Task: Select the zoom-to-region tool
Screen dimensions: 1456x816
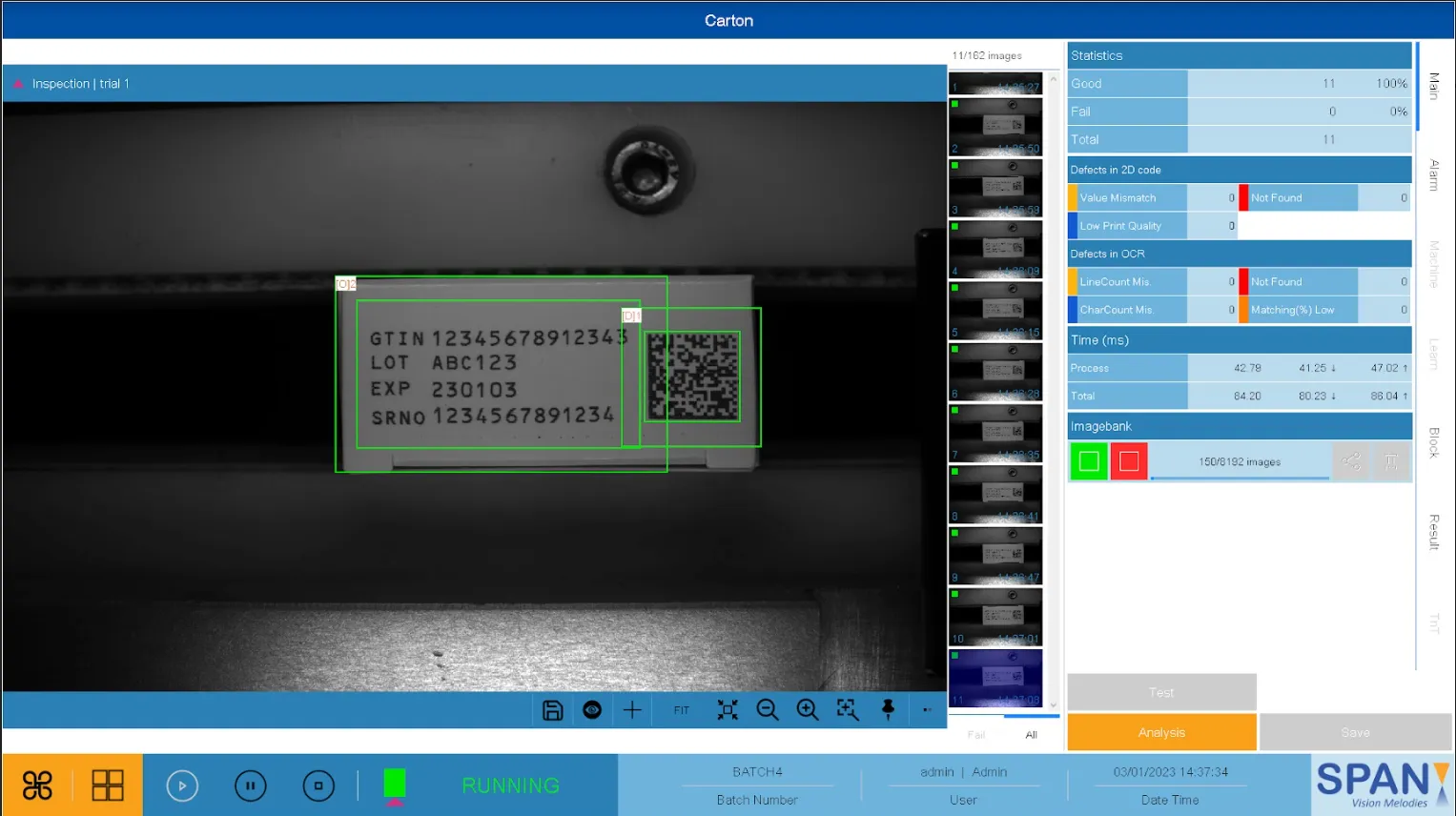Action: [x=848, y=710]
